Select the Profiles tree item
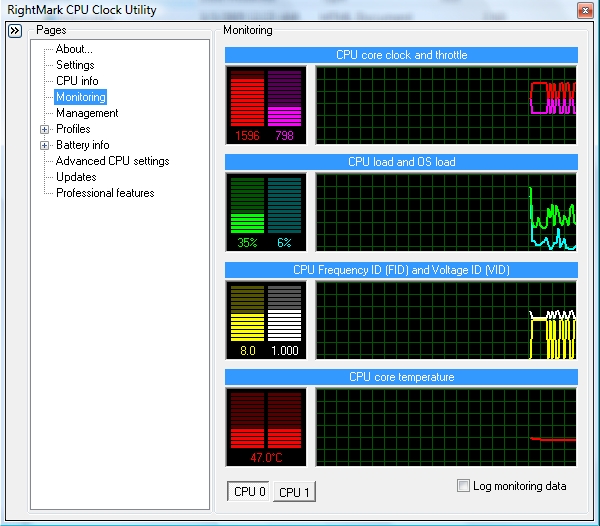 tap(73, 129)
